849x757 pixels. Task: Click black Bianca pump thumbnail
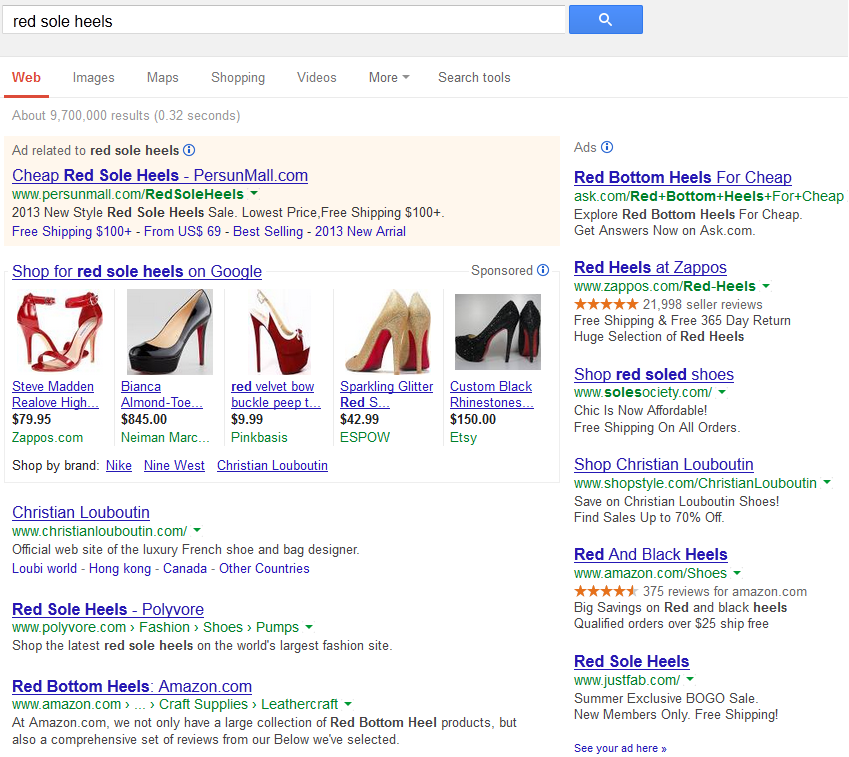[x=169, y=331]
